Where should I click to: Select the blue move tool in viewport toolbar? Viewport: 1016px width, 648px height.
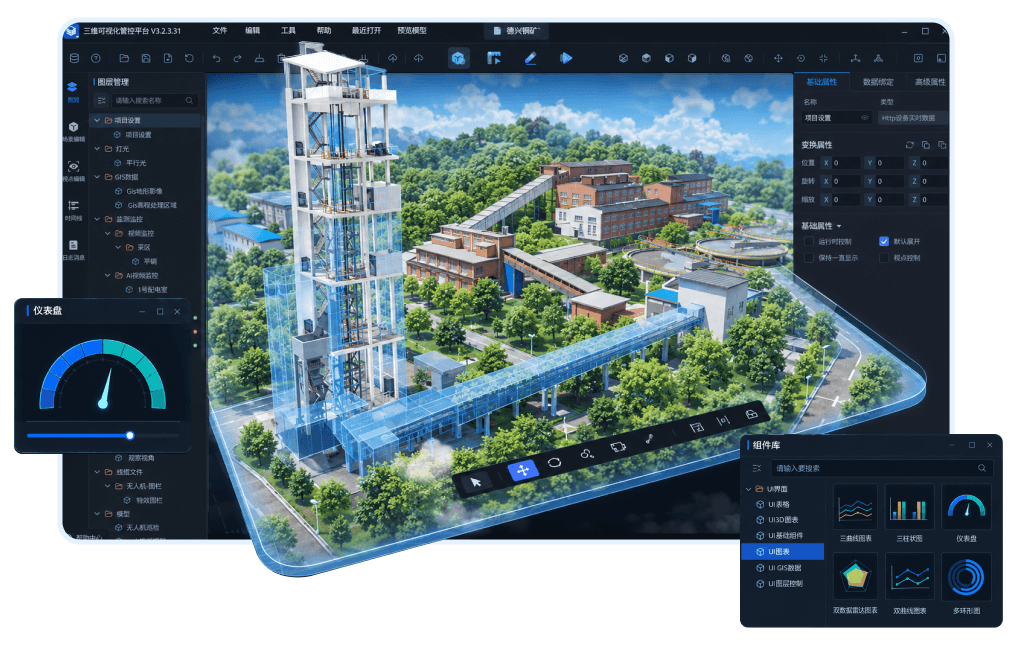tap(523, 470)
